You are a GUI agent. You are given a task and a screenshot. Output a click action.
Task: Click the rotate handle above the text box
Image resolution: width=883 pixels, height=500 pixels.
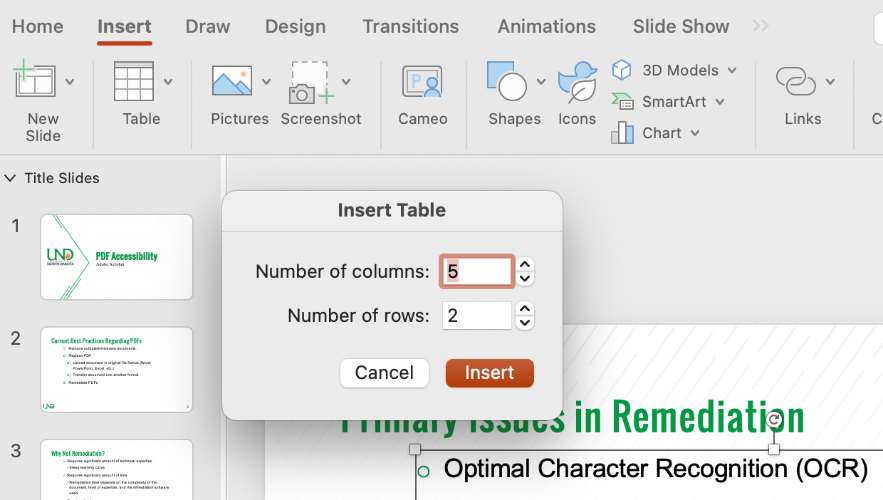[x=774, y=419]
